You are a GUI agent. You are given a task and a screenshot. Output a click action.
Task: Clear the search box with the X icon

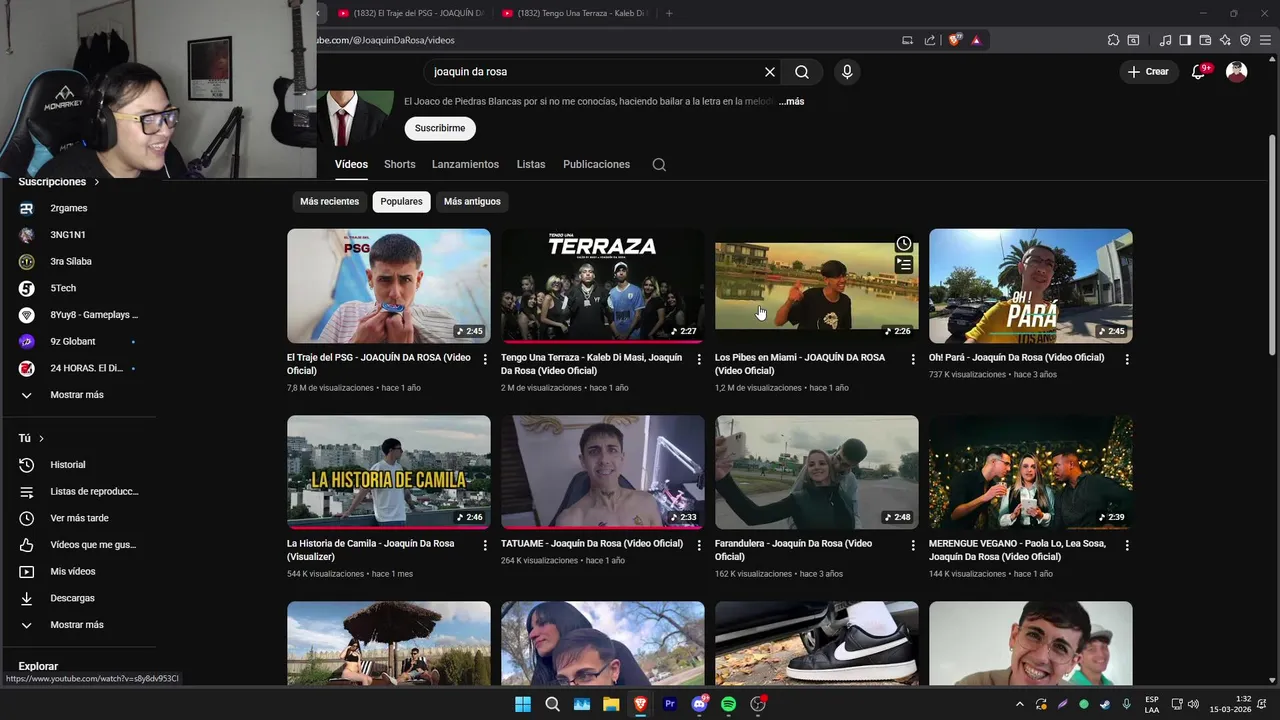coord(770,72)
